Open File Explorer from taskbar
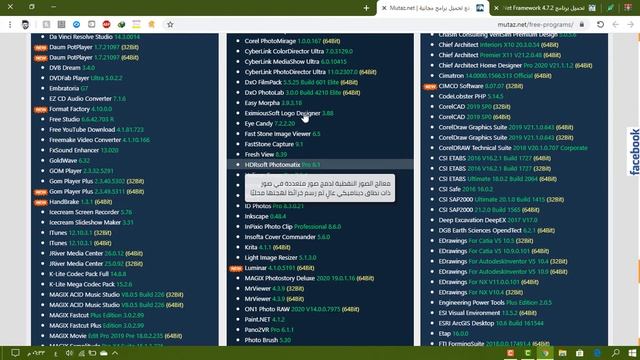The image size is (640, 360). click(x=562, y=353)
